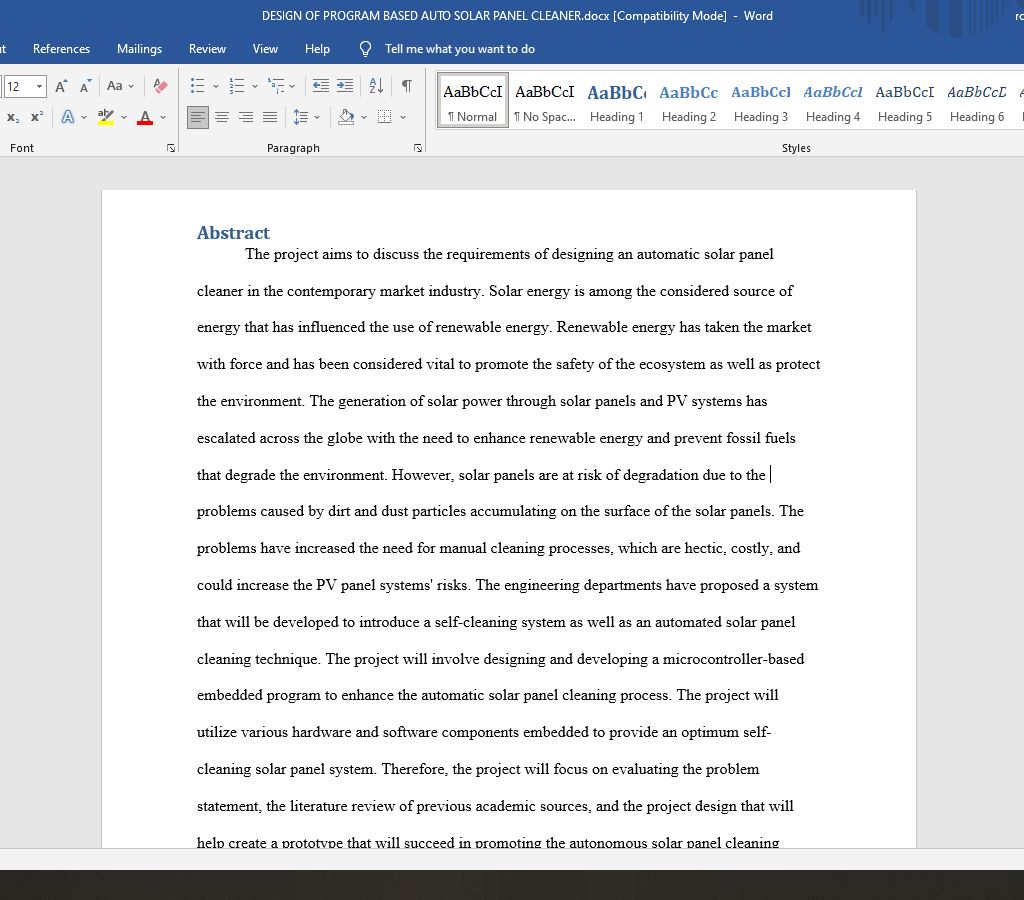Image resolution: width=1024 pixels, height=900 pixels.
Task: Click the Tell me lightbulb icon
Action: [x=366, y=49]
